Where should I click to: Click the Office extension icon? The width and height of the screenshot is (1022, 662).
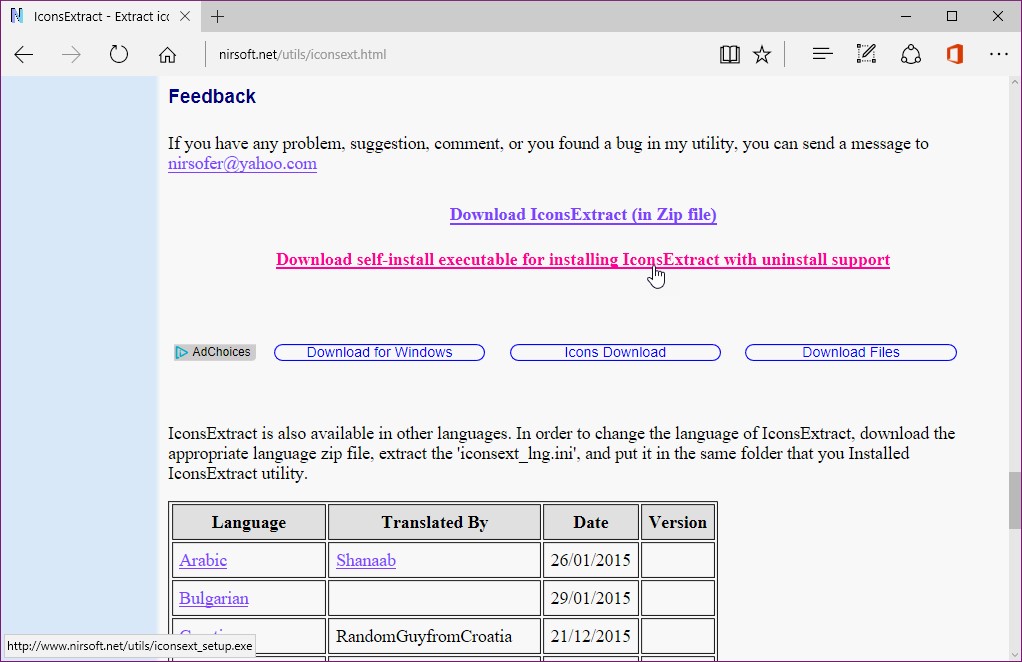click(x=954, y=55)
